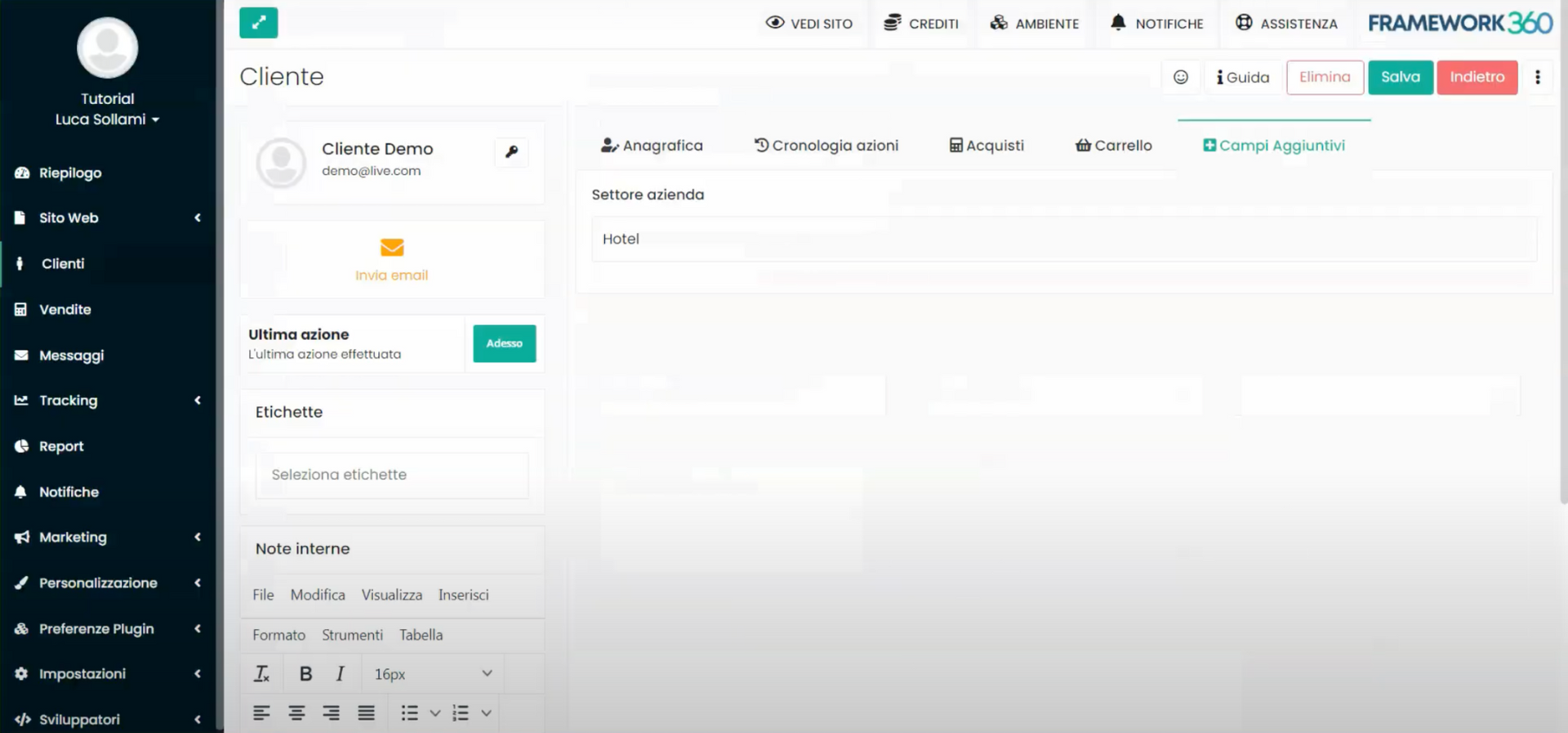This screenshot has width=1568, height=733.
Task: Center-align text in Note interne editor
Action: (296, 713)
